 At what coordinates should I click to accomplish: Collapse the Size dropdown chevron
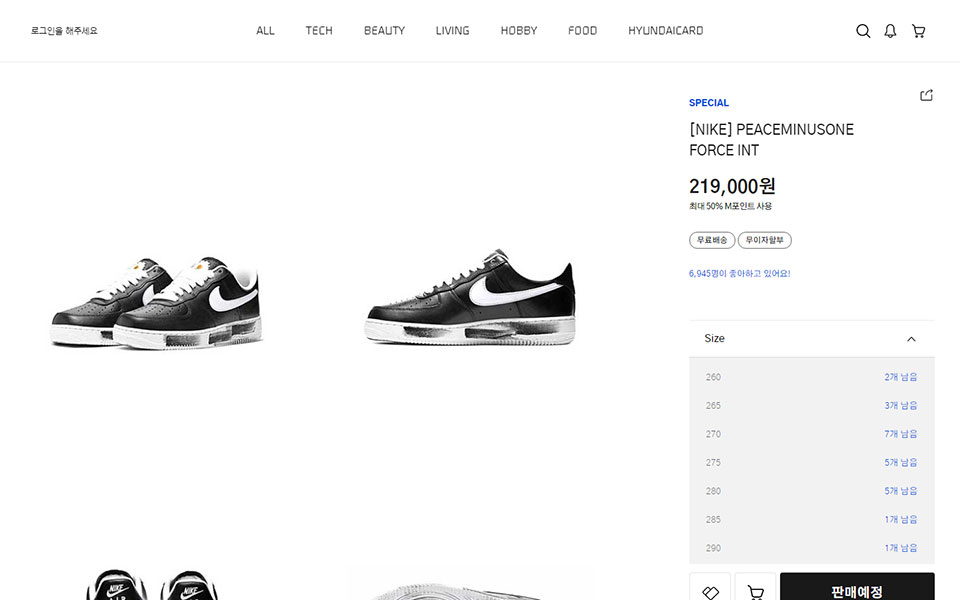tap(911, 339)
